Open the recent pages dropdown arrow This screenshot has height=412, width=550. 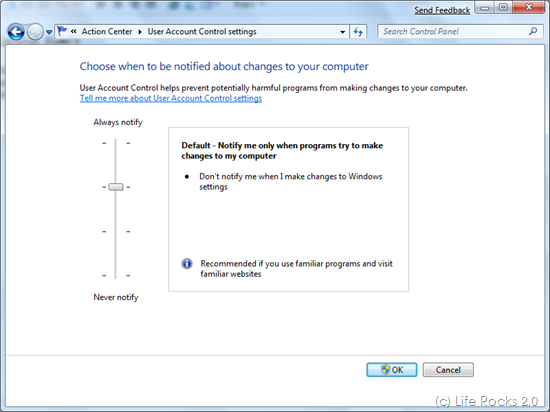49,32
